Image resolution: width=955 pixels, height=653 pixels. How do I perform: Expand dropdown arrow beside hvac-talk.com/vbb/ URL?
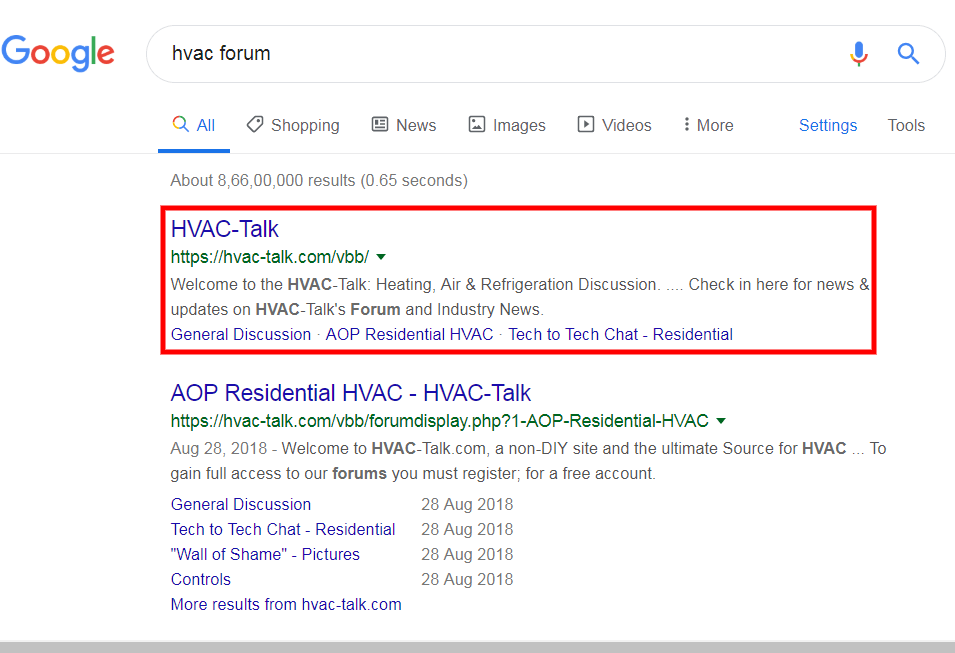381,257
